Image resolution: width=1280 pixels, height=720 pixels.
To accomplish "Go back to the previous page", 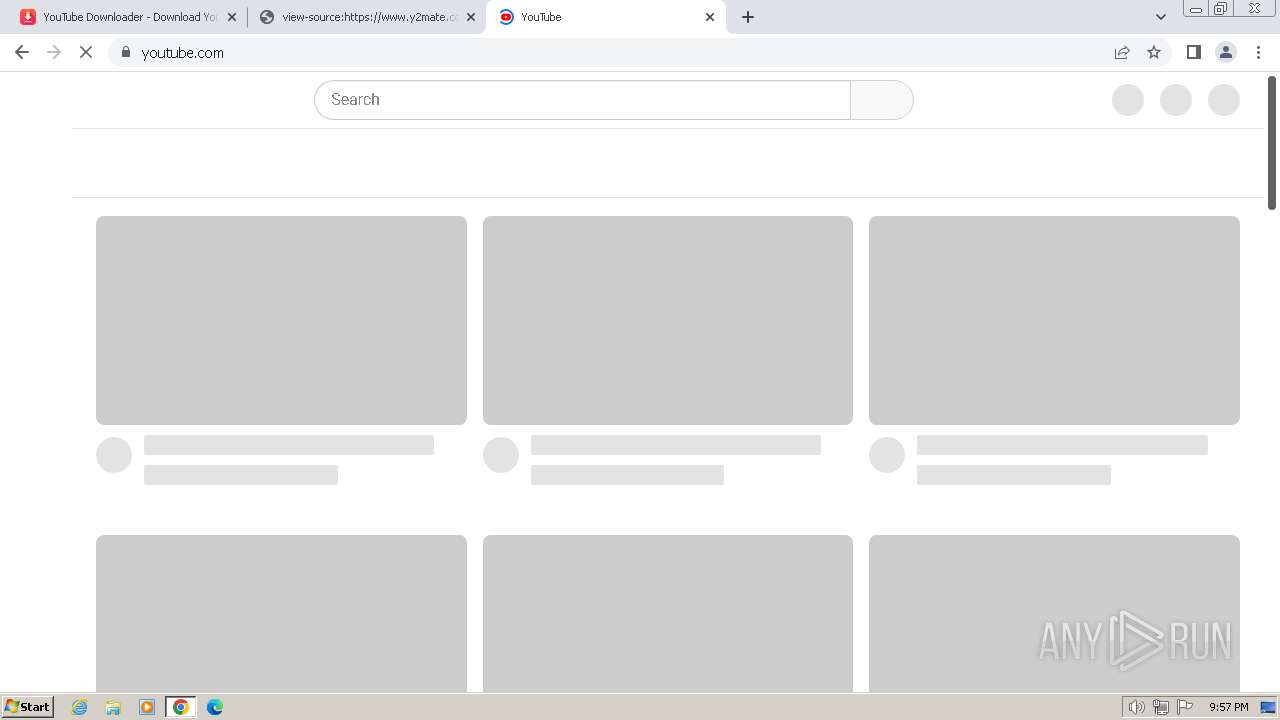I will tap(22, 52).
